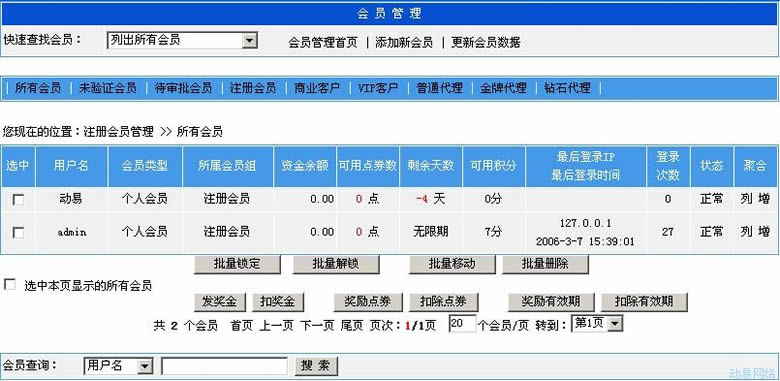Open the 普通代理 tab
The width and height of the screenshot is (780, 381).
(439, 89)
